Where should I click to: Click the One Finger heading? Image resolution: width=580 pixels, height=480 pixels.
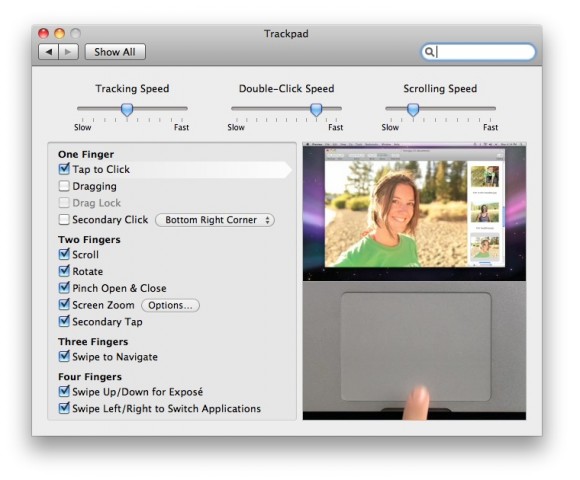[x=86, y=154]
